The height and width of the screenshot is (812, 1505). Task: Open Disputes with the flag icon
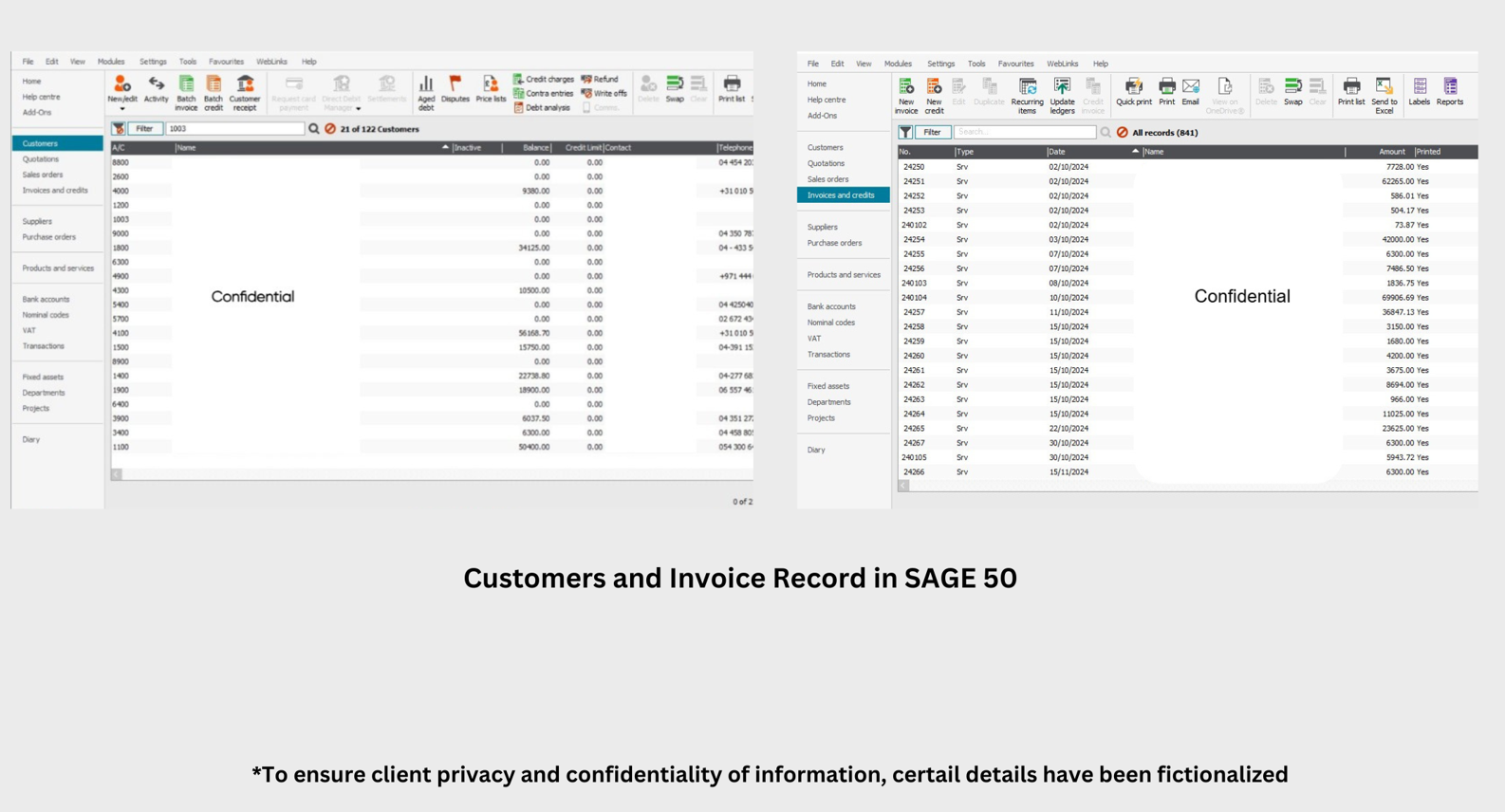[x=455, y=86]
